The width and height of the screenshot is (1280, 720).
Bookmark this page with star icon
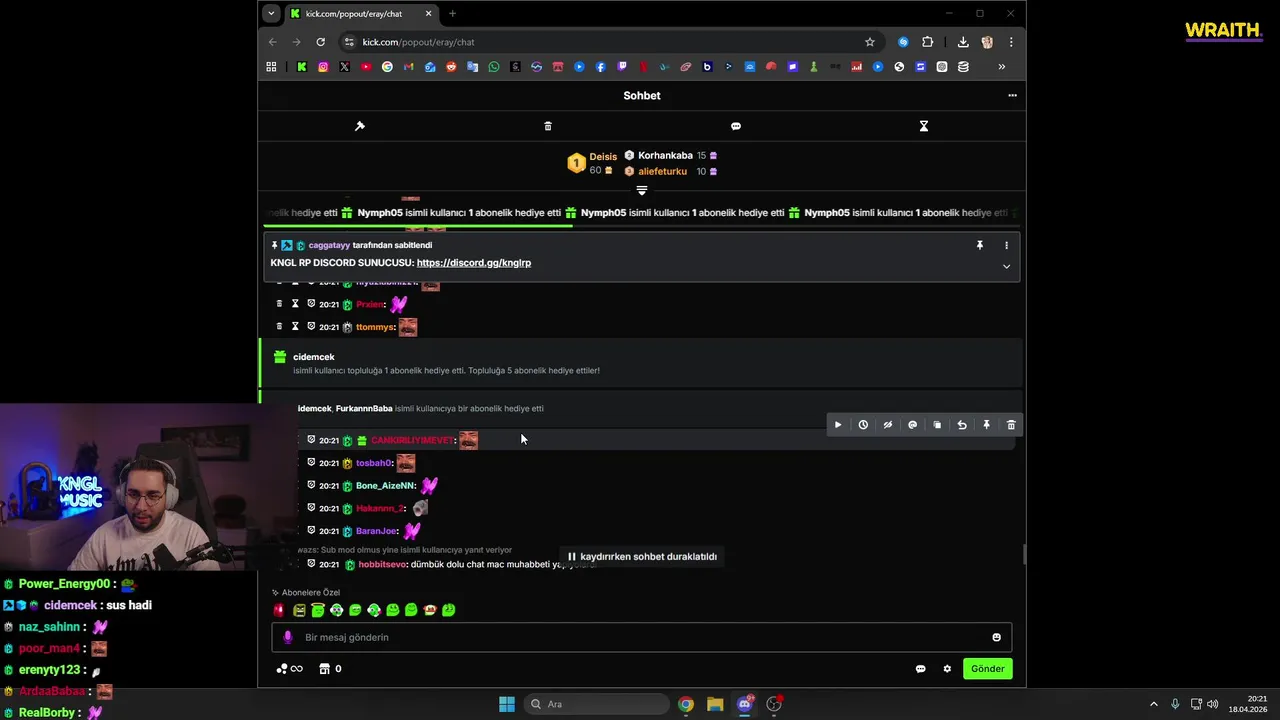(x=870, y=42)
